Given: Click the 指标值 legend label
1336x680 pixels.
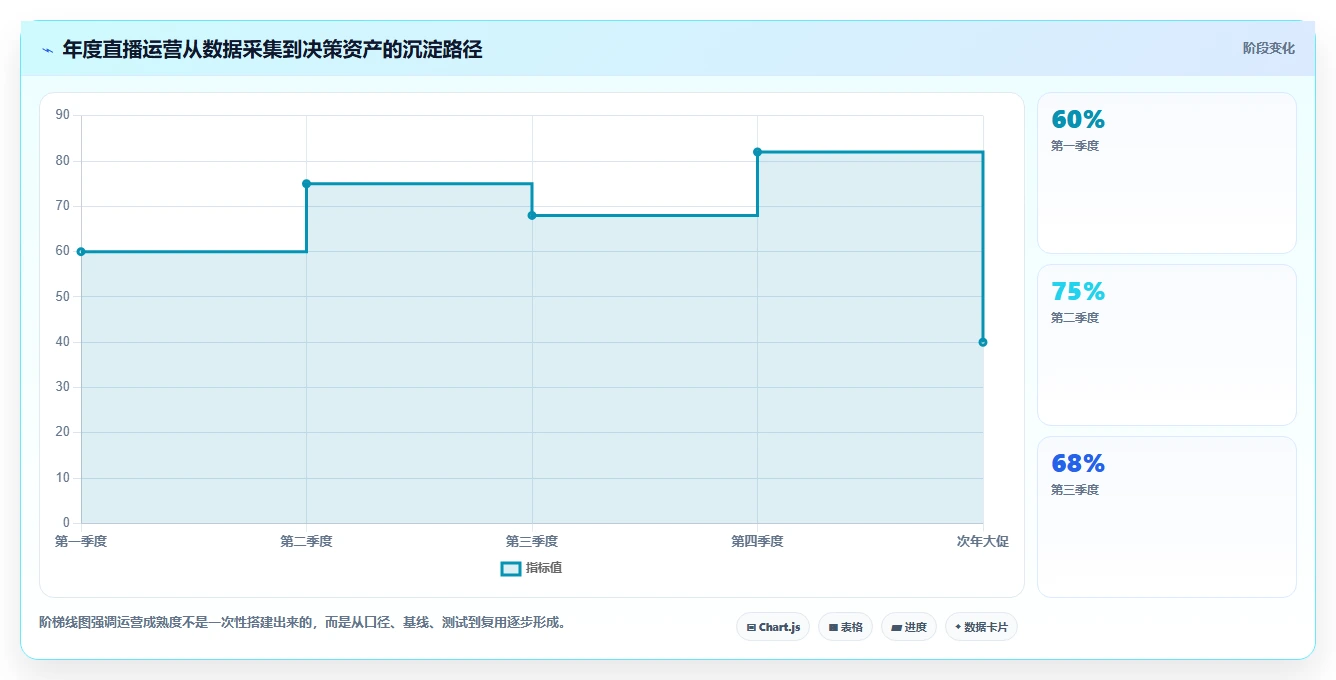Looking at the screenshot, I should 544,568.
